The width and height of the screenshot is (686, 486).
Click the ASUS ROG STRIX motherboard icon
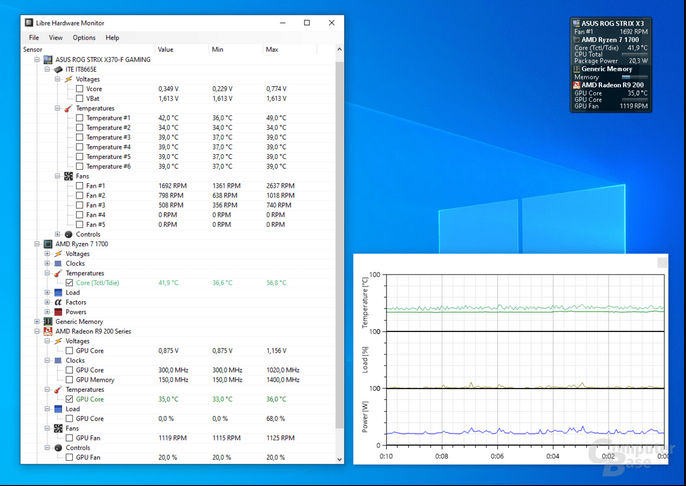tap(48, 59)
